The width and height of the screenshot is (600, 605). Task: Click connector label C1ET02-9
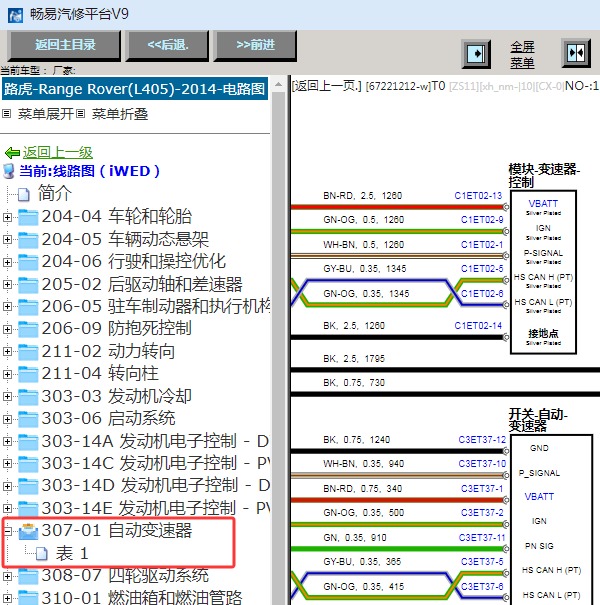(482, 220)
